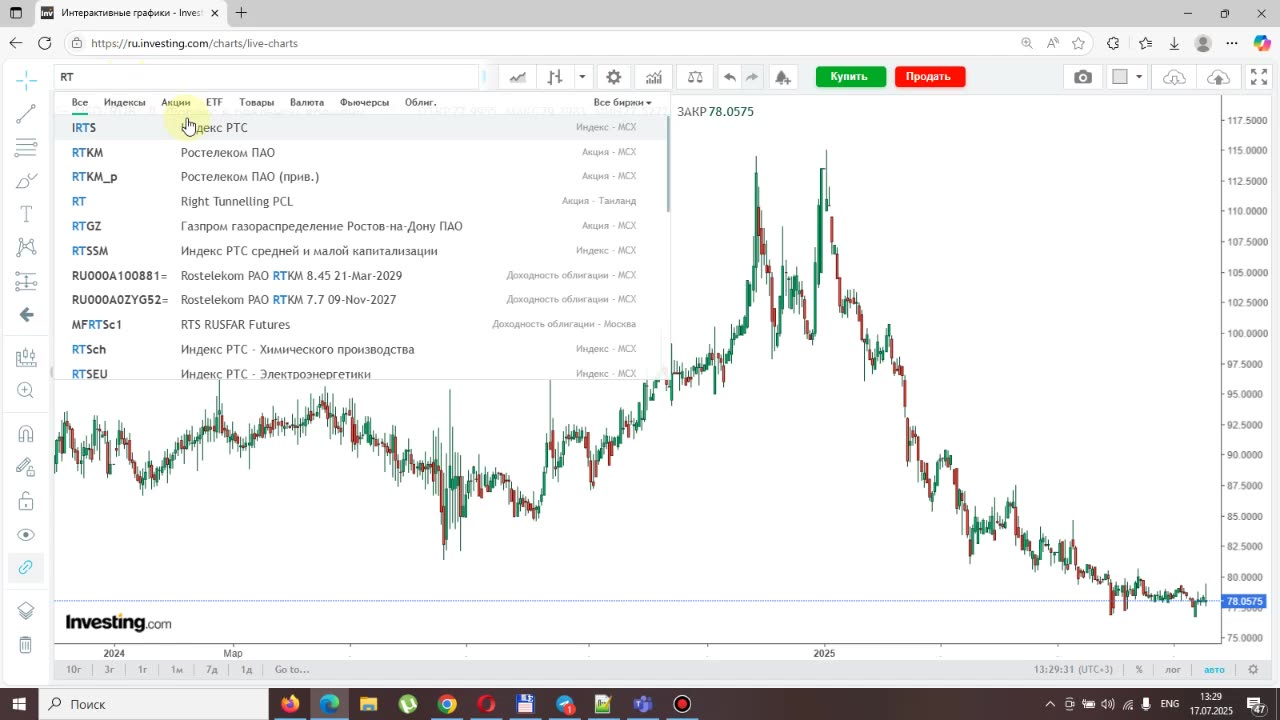This screenshot has height=720, width=1280.
Task: Select the measure ruler tool
Action: [x=26, y=357]
